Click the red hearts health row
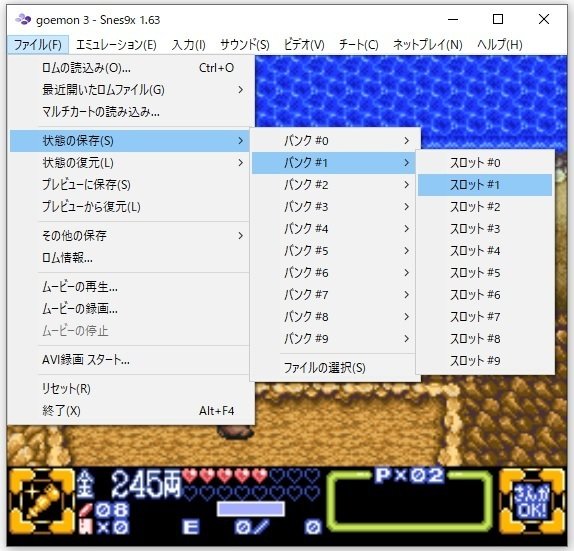This screenshot has height=551, width=574. (x=225, y=476)
